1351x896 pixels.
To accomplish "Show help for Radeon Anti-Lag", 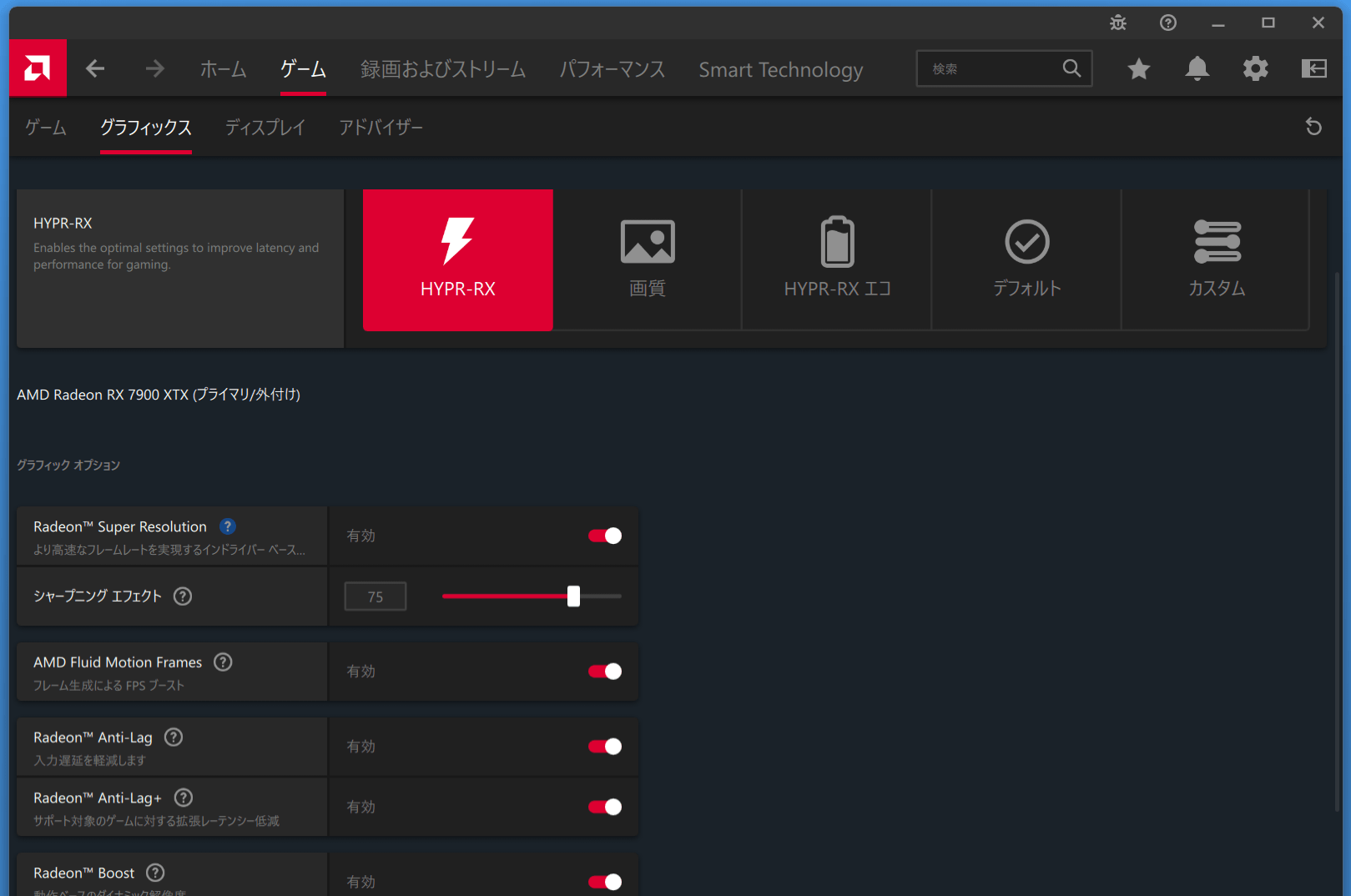I will (174, 737).
